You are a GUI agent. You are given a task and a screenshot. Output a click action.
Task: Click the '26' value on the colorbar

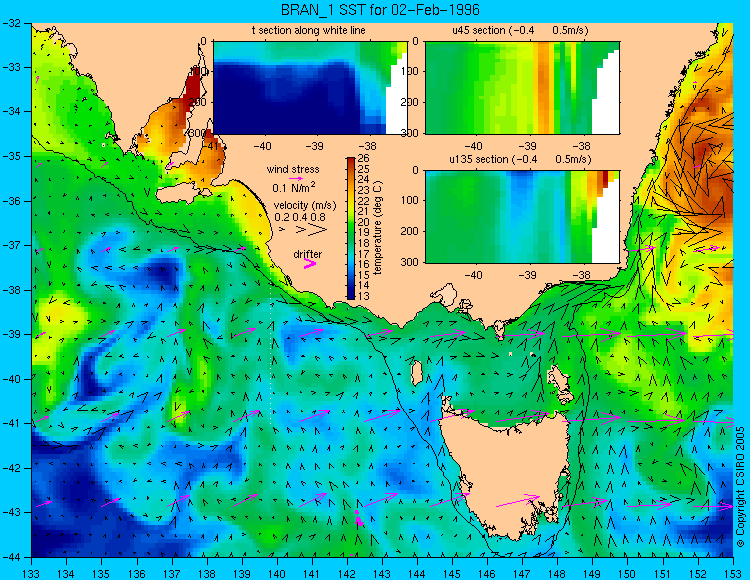[x=364, y=158]
